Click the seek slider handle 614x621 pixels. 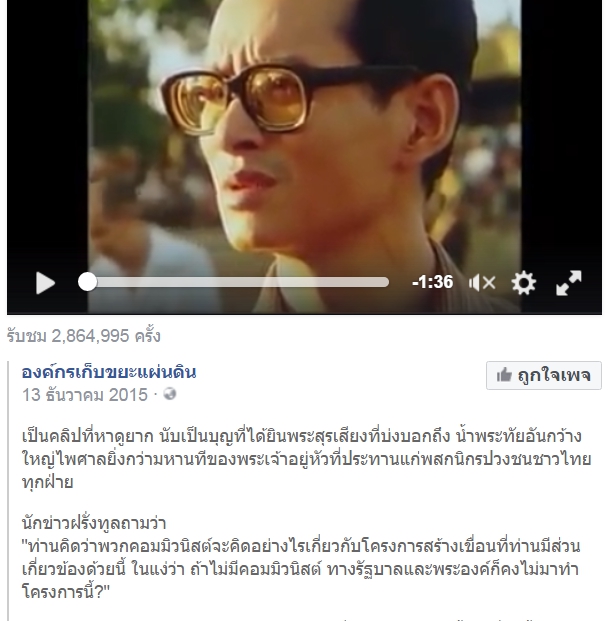pos(87,282)
